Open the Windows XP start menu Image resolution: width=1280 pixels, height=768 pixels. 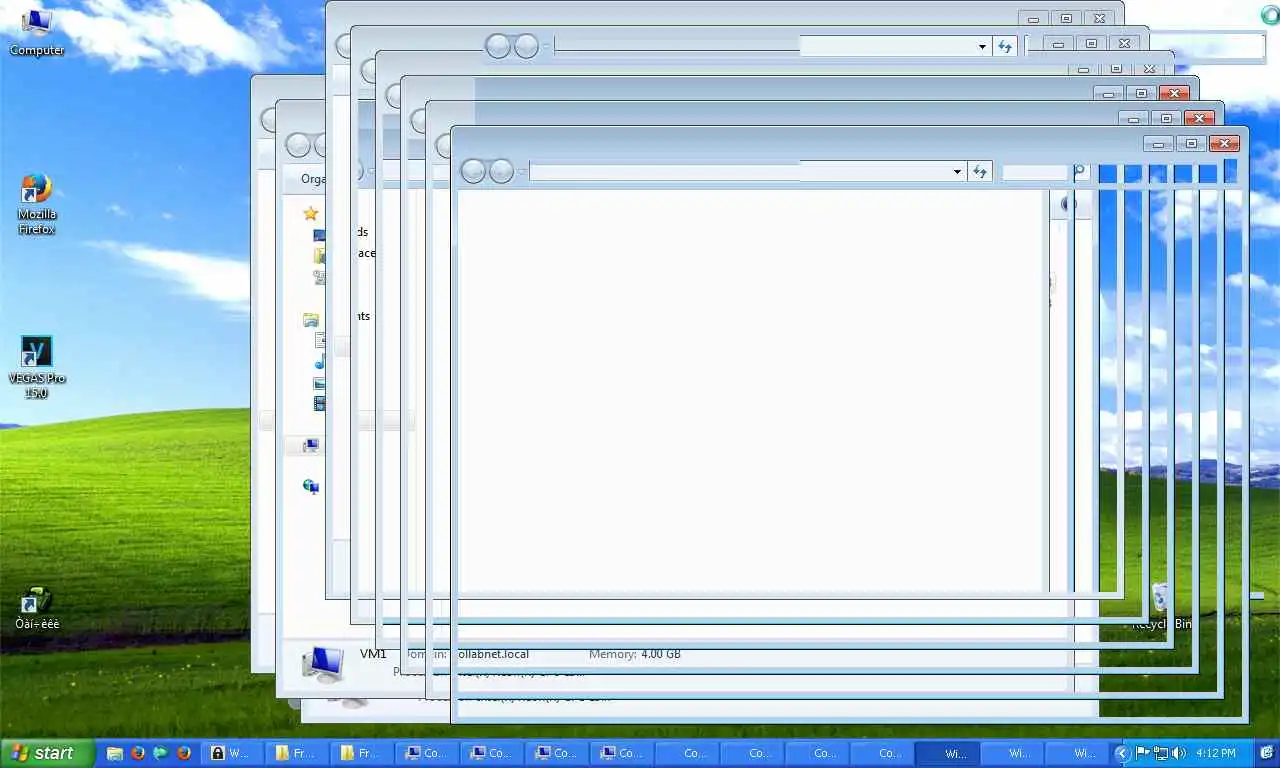[47, 753]
